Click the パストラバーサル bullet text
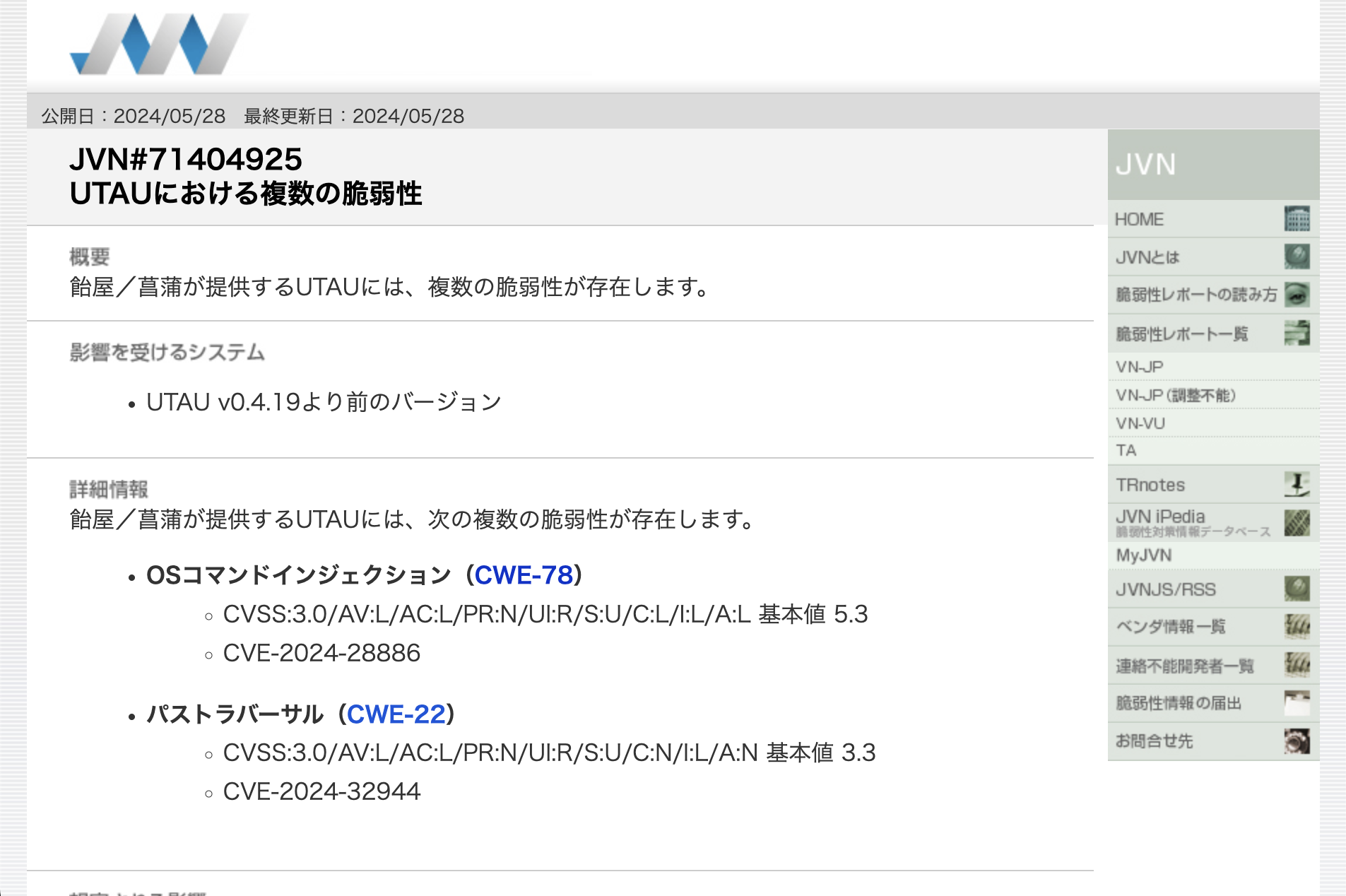 [235, 714]
